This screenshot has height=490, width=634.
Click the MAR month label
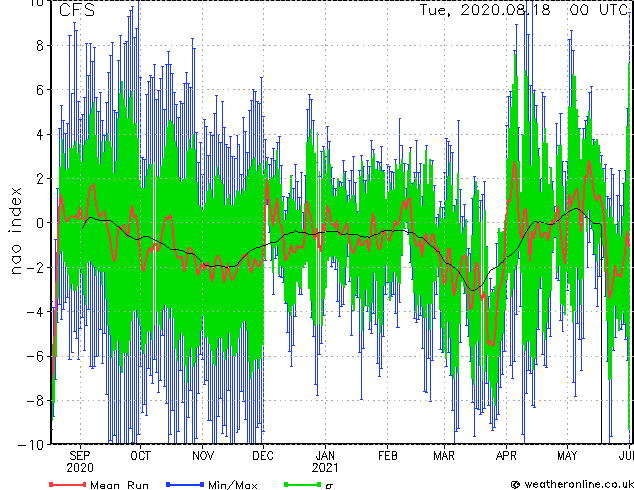pos(444,456)
